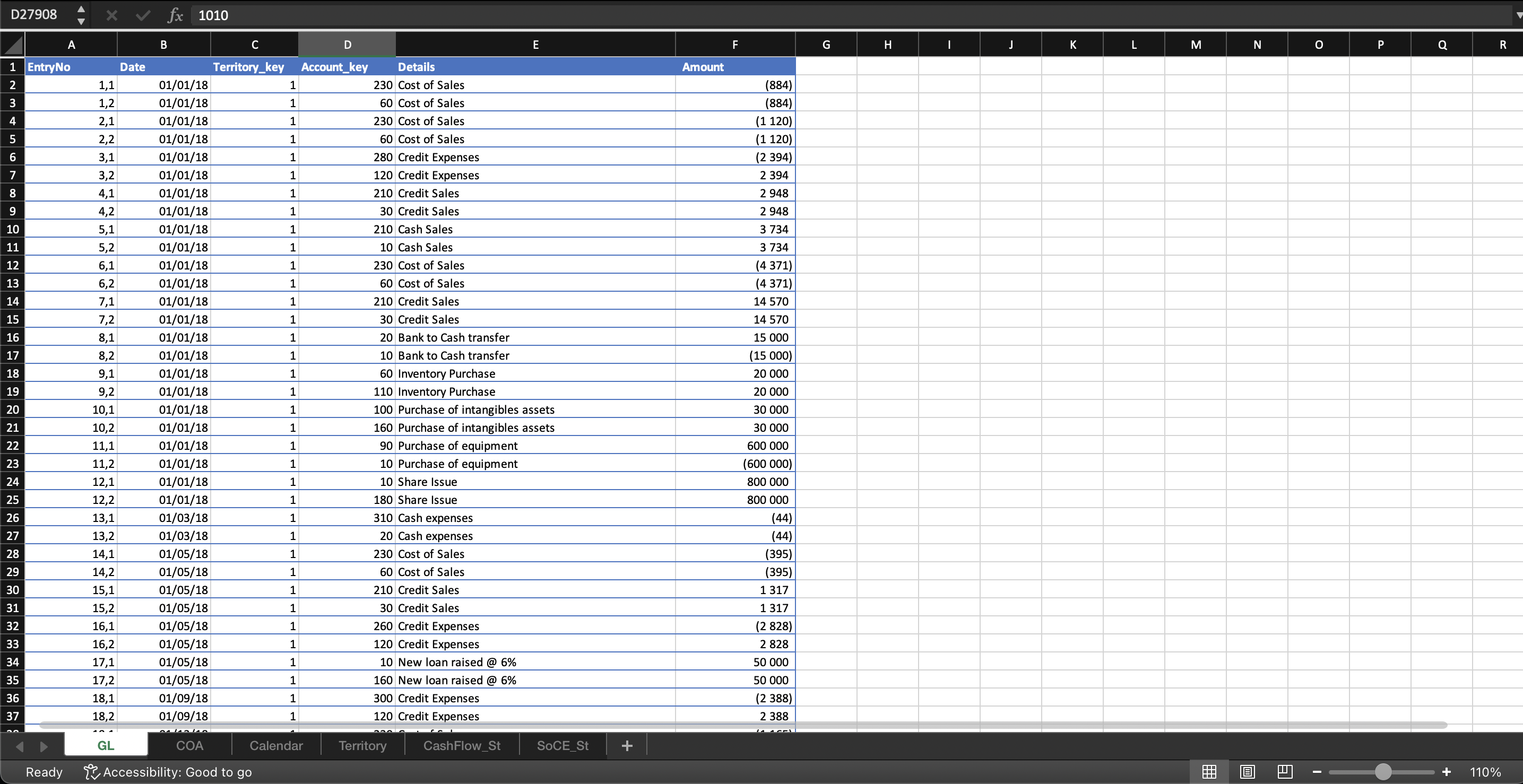Viewport: 1523px width, 784px height.
Task: Click the amount (600 000) cell
Action: click(x=735, y=464)
